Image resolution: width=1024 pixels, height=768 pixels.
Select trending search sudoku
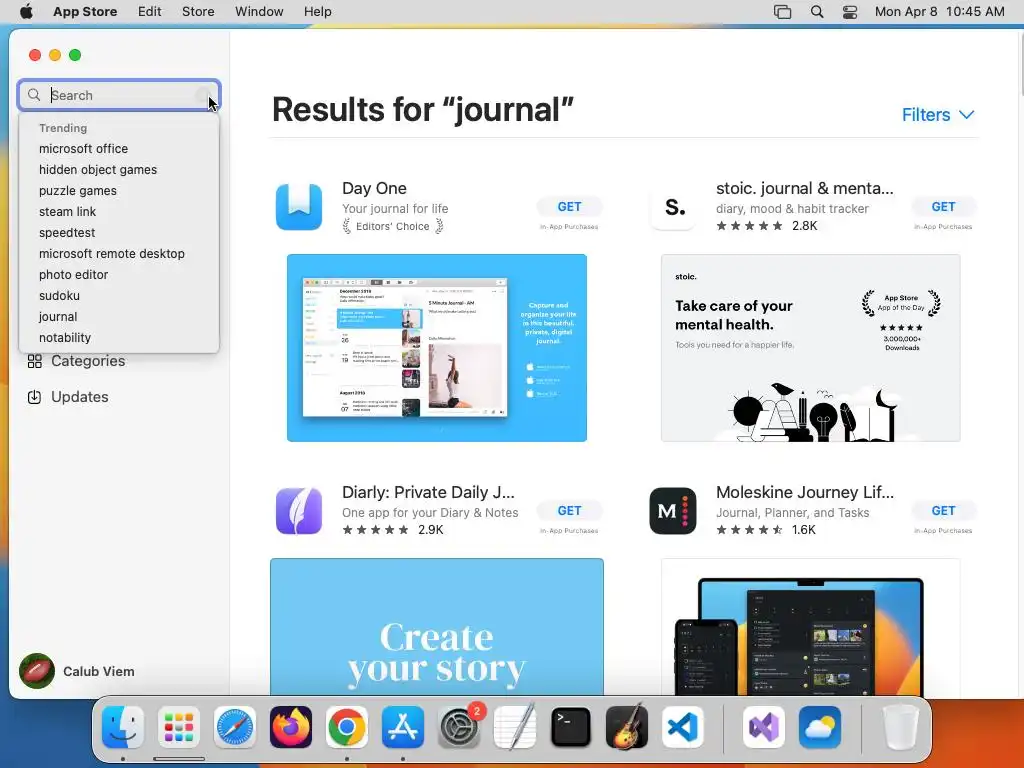click(59, 296)
